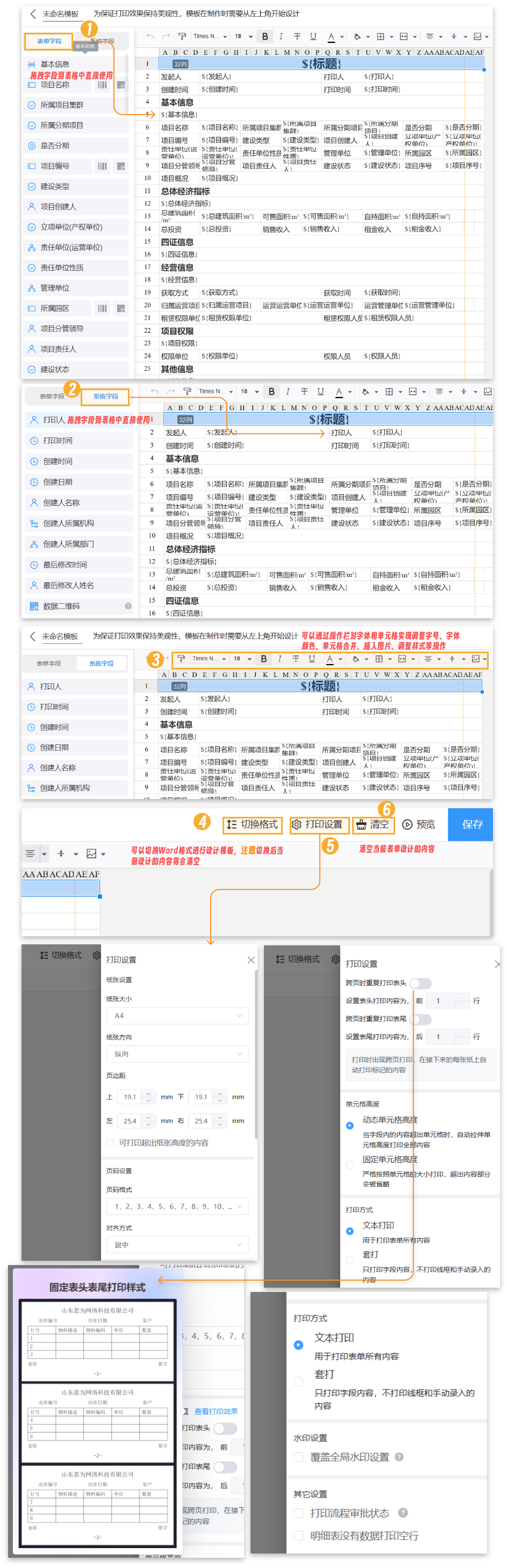This screenshot has width=508, height=1568.
Task: Check 打印流程审批状态 checkbox
Action: point(299,1513)
